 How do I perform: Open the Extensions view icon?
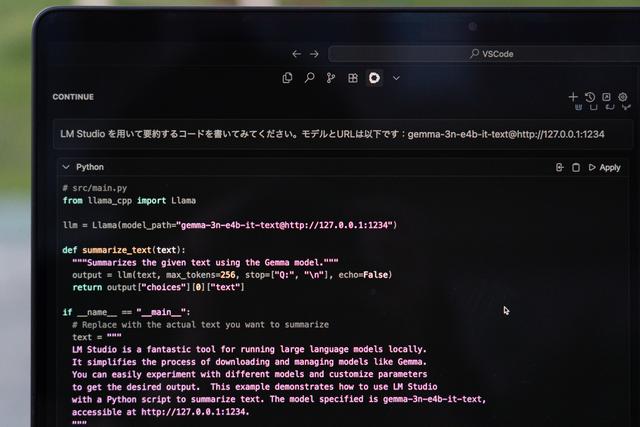point(353,78)
